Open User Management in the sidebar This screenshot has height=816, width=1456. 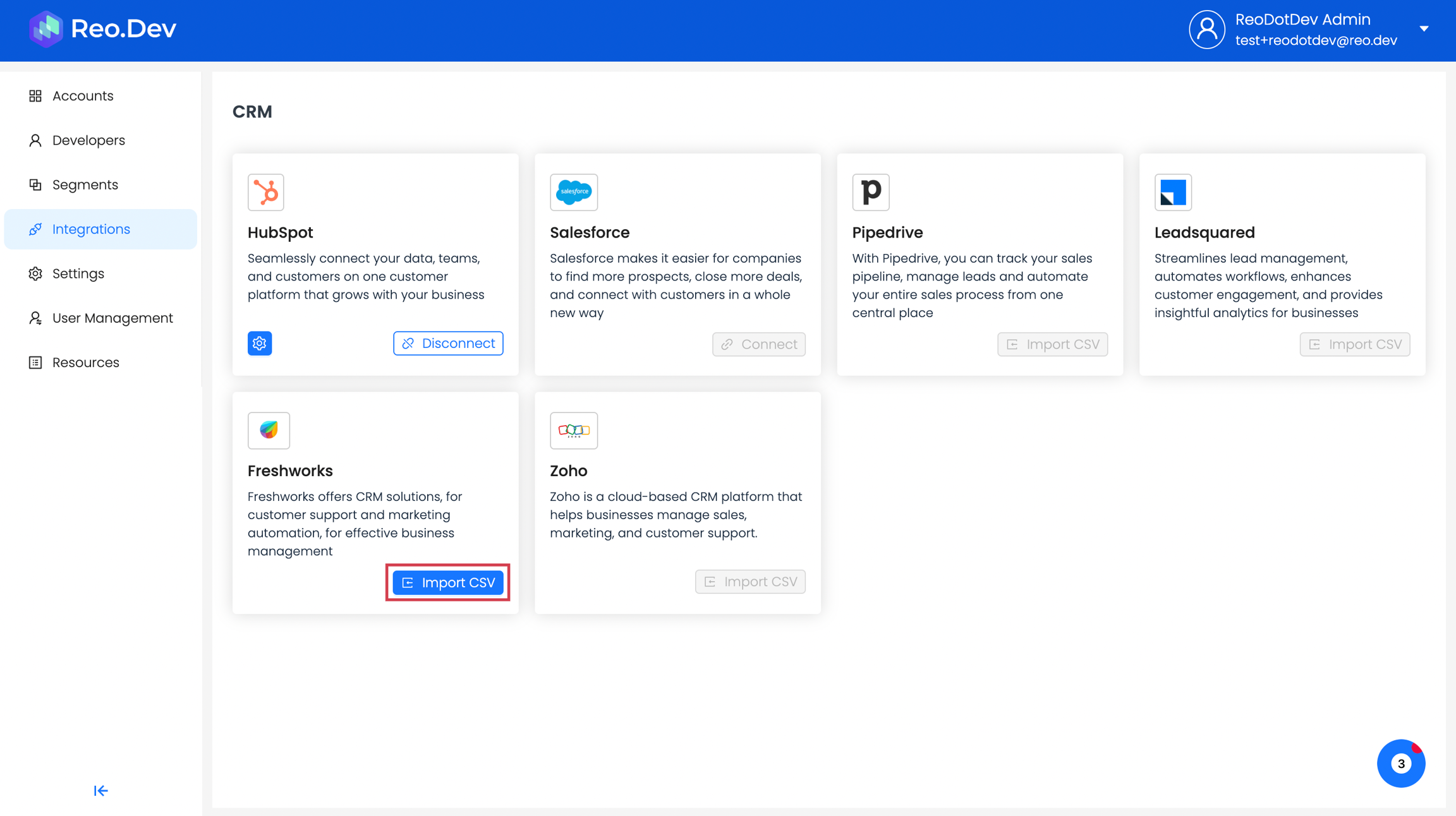[112, 318]
